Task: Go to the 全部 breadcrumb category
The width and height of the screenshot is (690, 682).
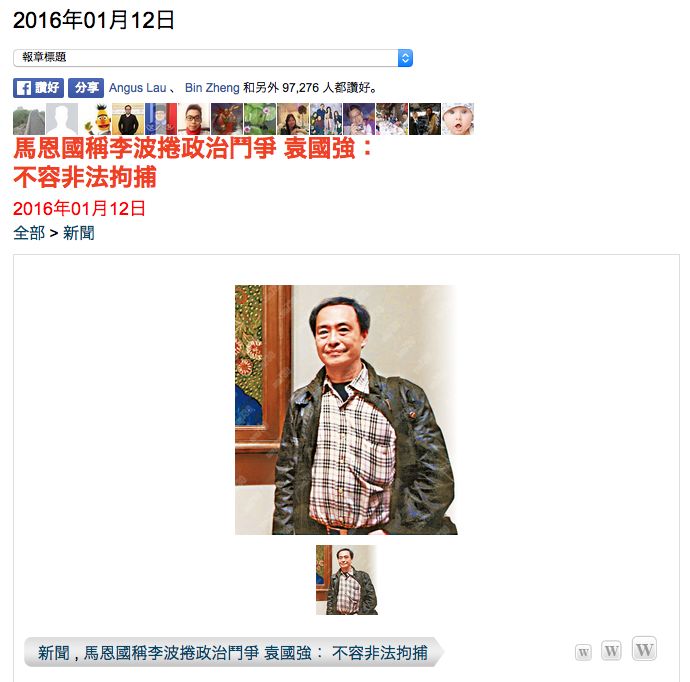Action: tap(29, 233)
